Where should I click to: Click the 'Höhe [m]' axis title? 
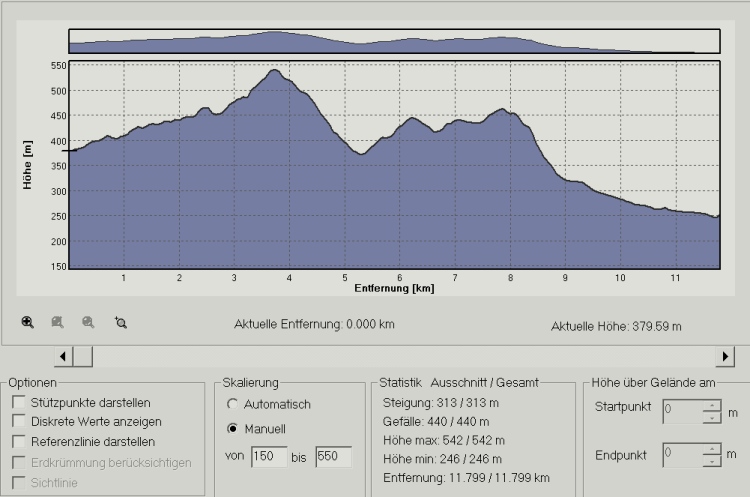[27, 165]
